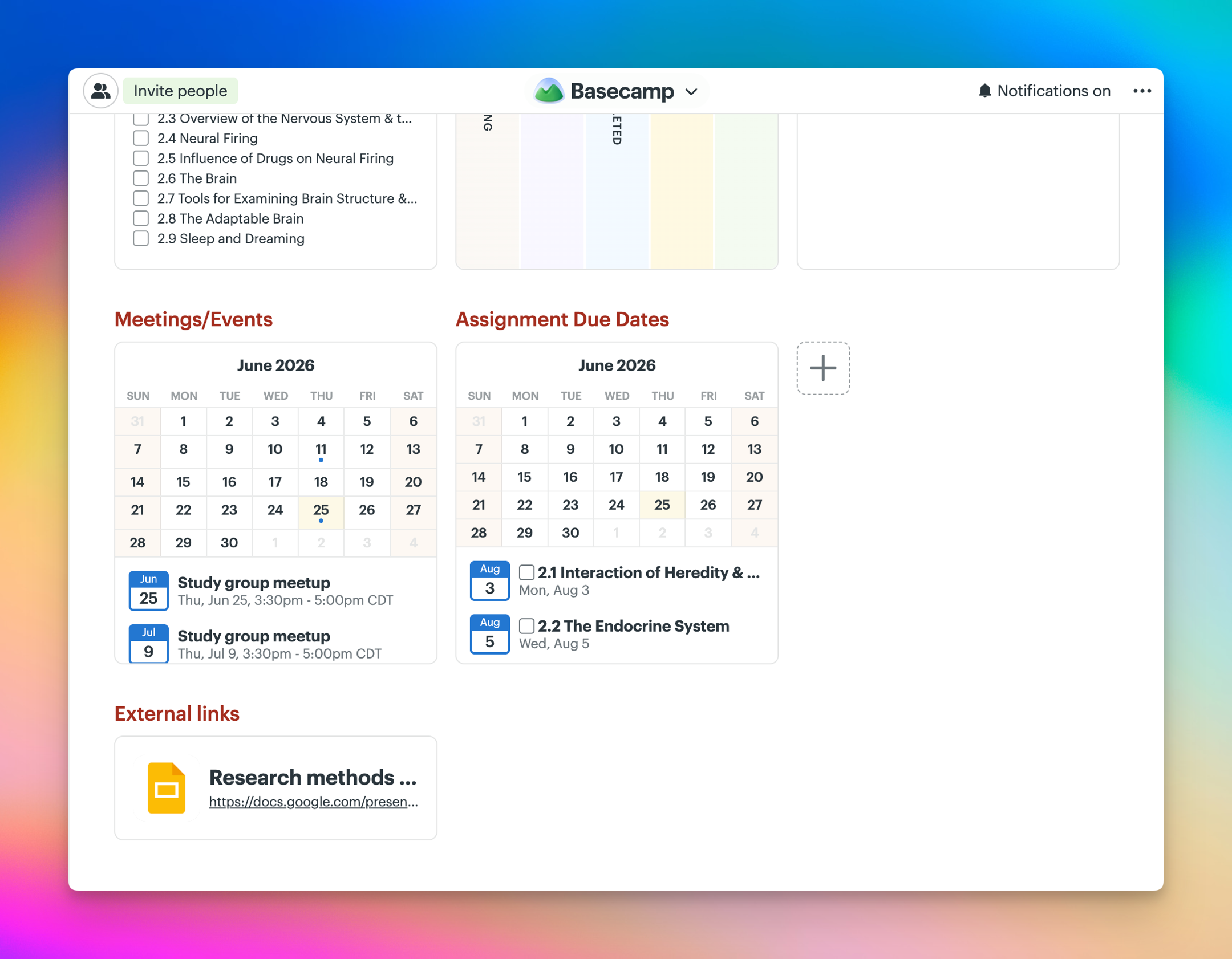
Task: Check the 2.6 The Brain to-do
Action: (x=141, y=178)
